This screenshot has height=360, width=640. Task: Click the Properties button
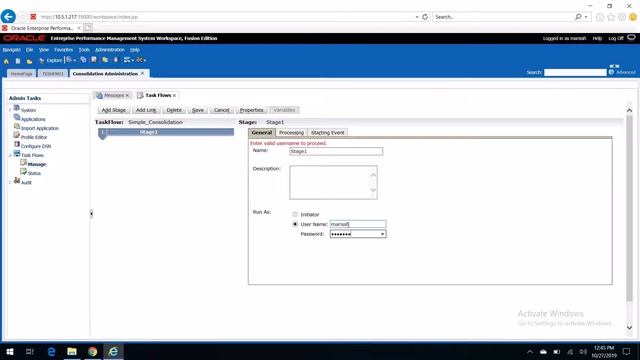coord(251,110)
